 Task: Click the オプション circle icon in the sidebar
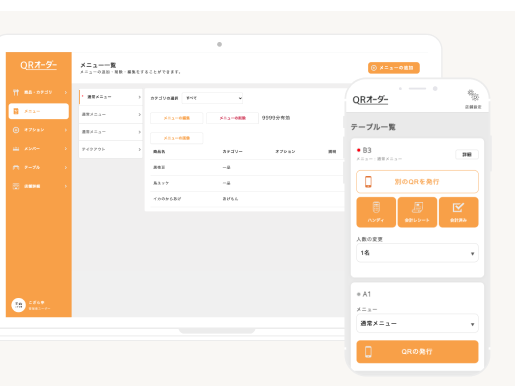pos(16,130)
